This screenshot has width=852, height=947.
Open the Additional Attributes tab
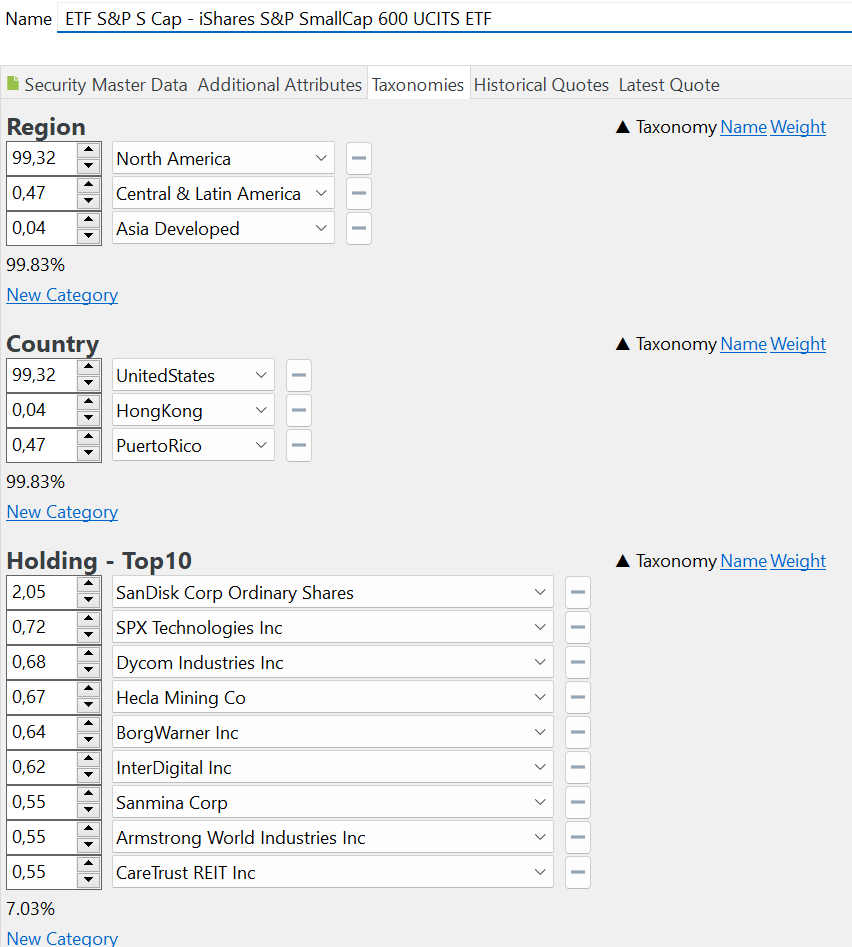coord(279,85)
